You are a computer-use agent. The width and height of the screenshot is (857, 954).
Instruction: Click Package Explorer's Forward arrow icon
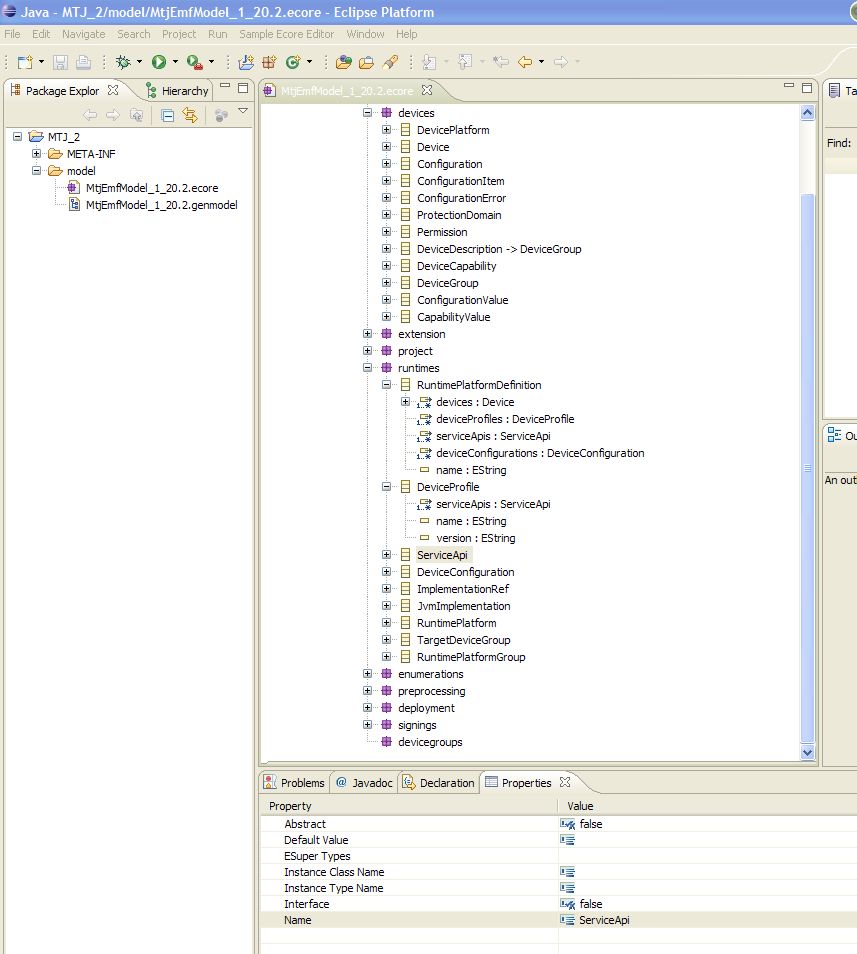113,115
